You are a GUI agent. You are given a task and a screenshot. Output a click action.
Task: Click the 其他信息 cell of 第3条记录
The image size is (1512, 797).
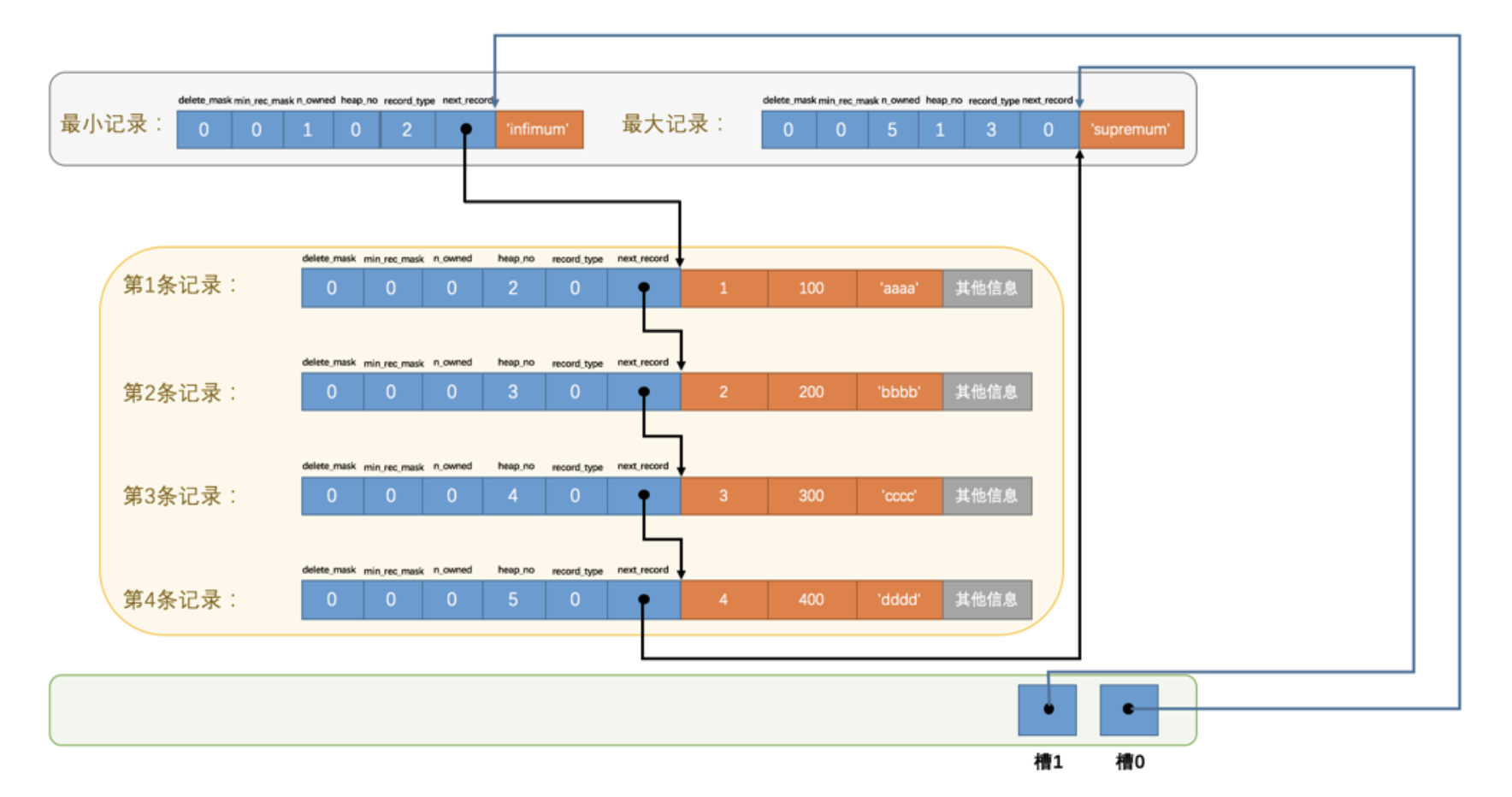pos(987,496)
